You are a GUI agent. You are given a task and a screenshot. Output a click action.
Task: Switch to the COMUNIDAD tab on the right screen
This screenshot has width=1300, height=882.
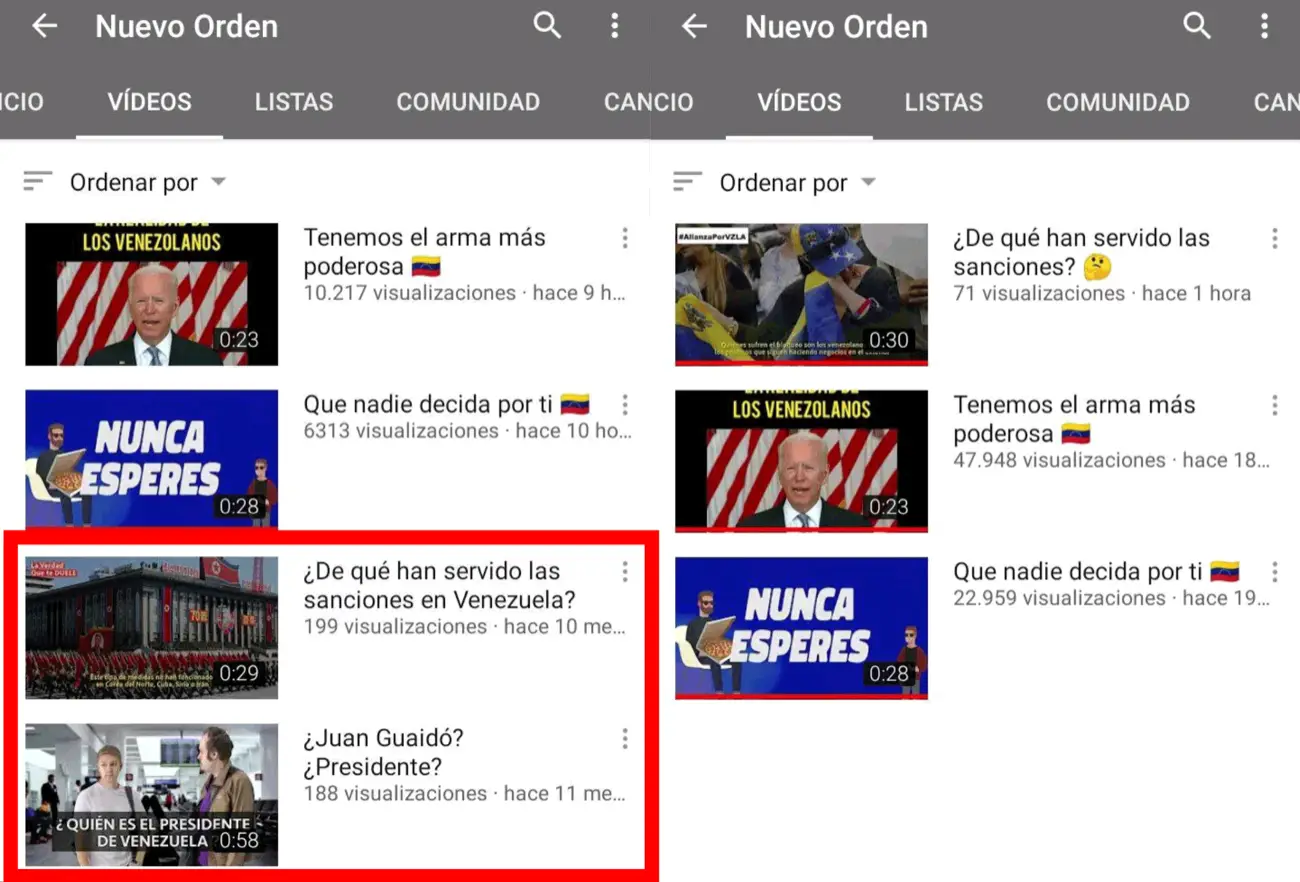point(1117,102)
